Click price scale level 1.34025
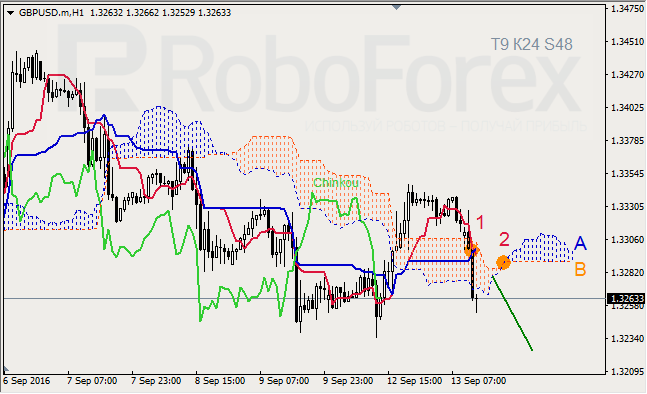The width and height of the screenshot is (647, 394). (x=627, y=108)
